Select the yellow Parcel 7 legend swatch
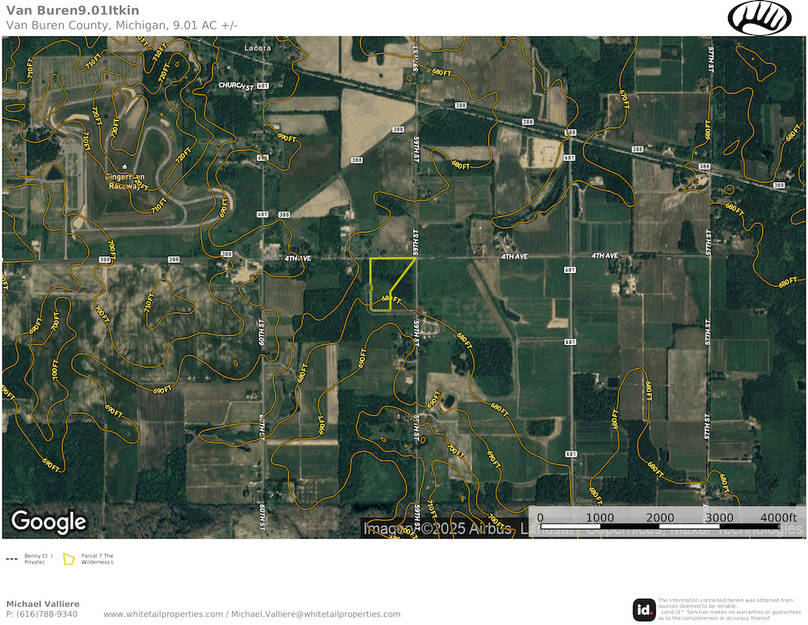 click(x=68, y=560)
